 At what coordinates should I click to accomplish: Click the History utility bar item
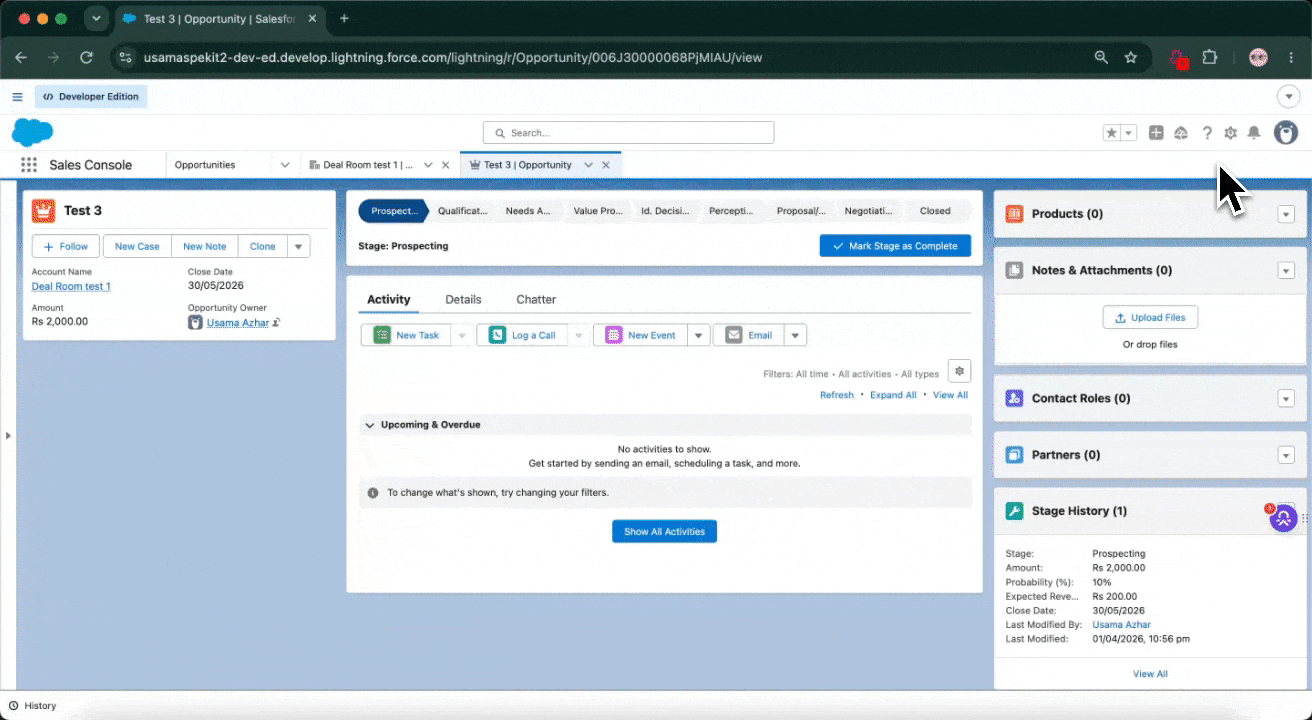(33, 706)
